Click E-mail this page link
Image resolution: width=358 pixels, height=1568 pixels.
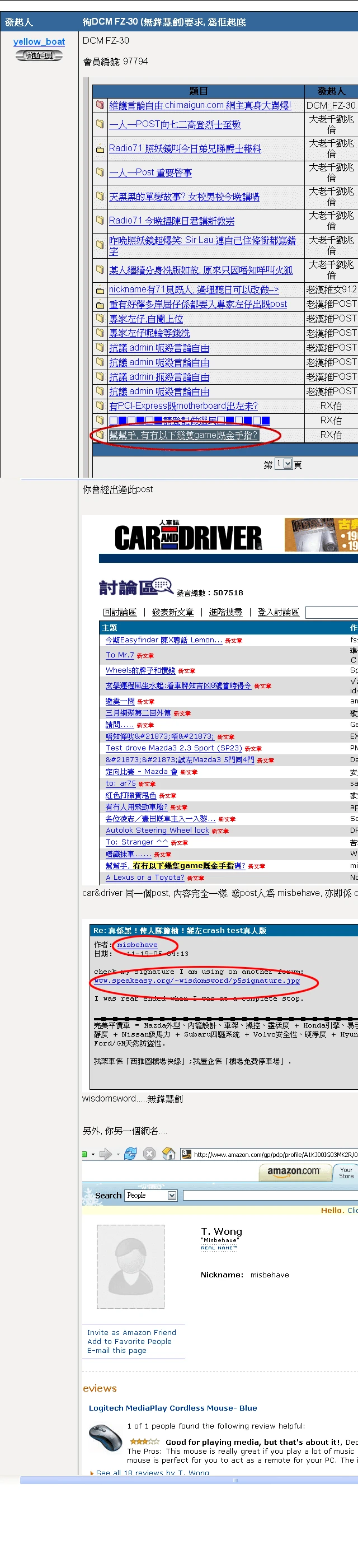(x=117, y=1350)
